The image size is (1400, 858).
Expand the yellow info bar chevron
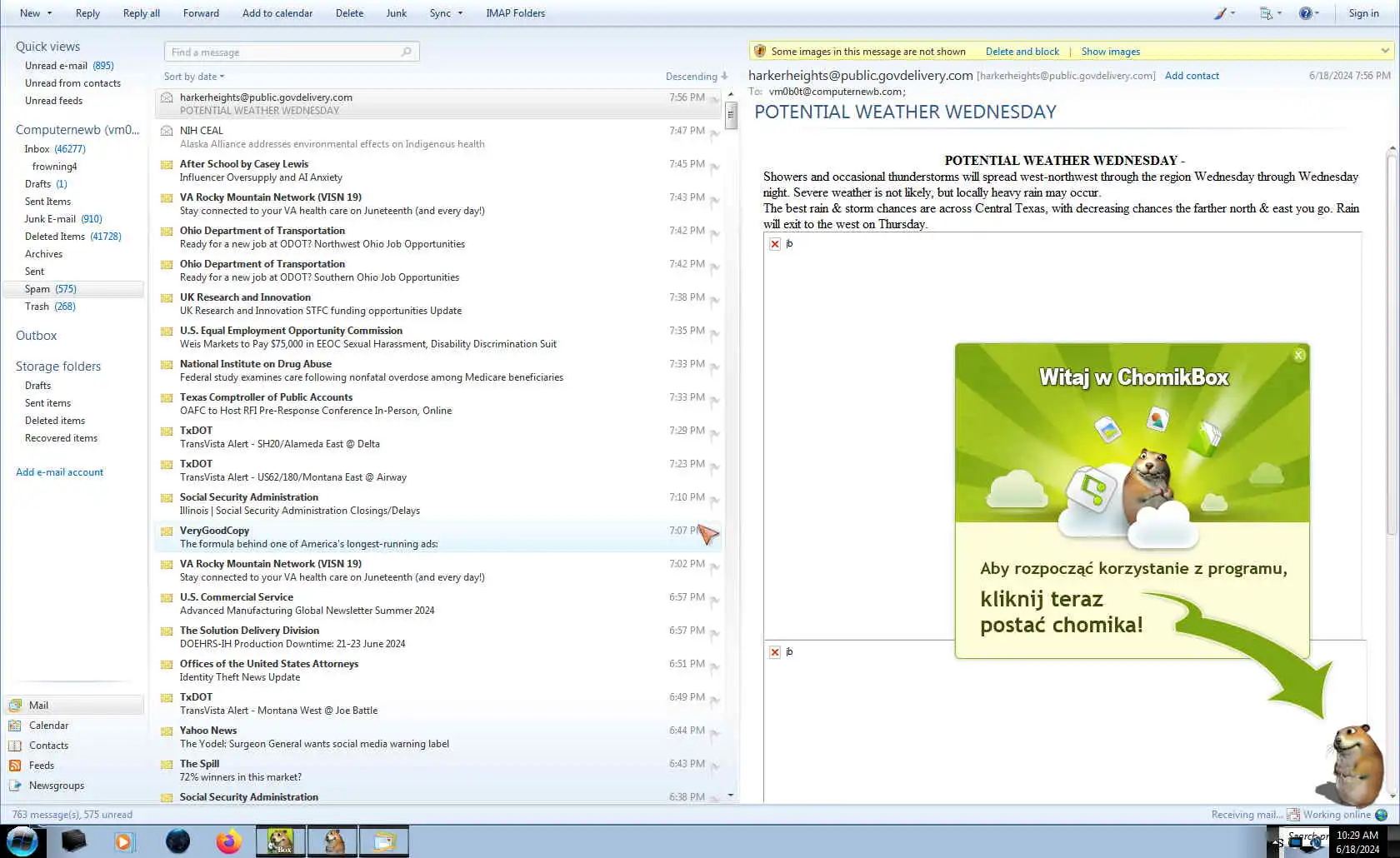click(1385, 51)
